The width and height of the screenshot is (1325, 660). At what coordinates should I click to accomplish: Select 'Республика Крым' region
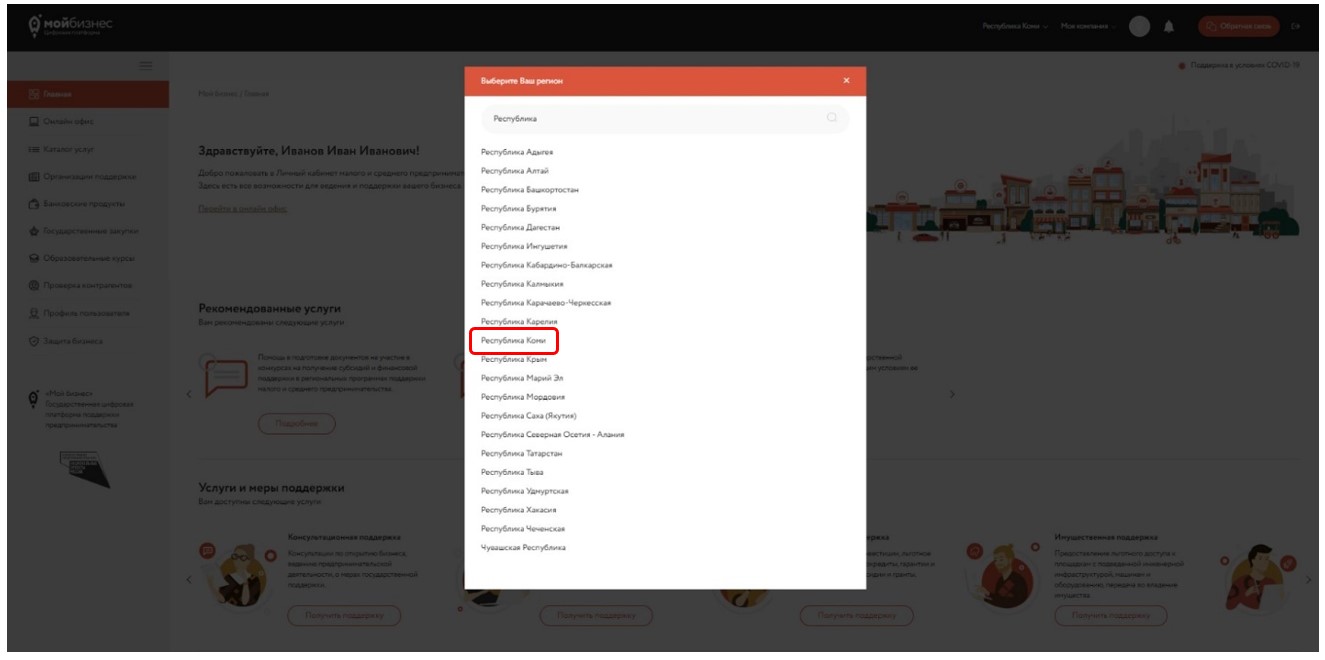515,359
